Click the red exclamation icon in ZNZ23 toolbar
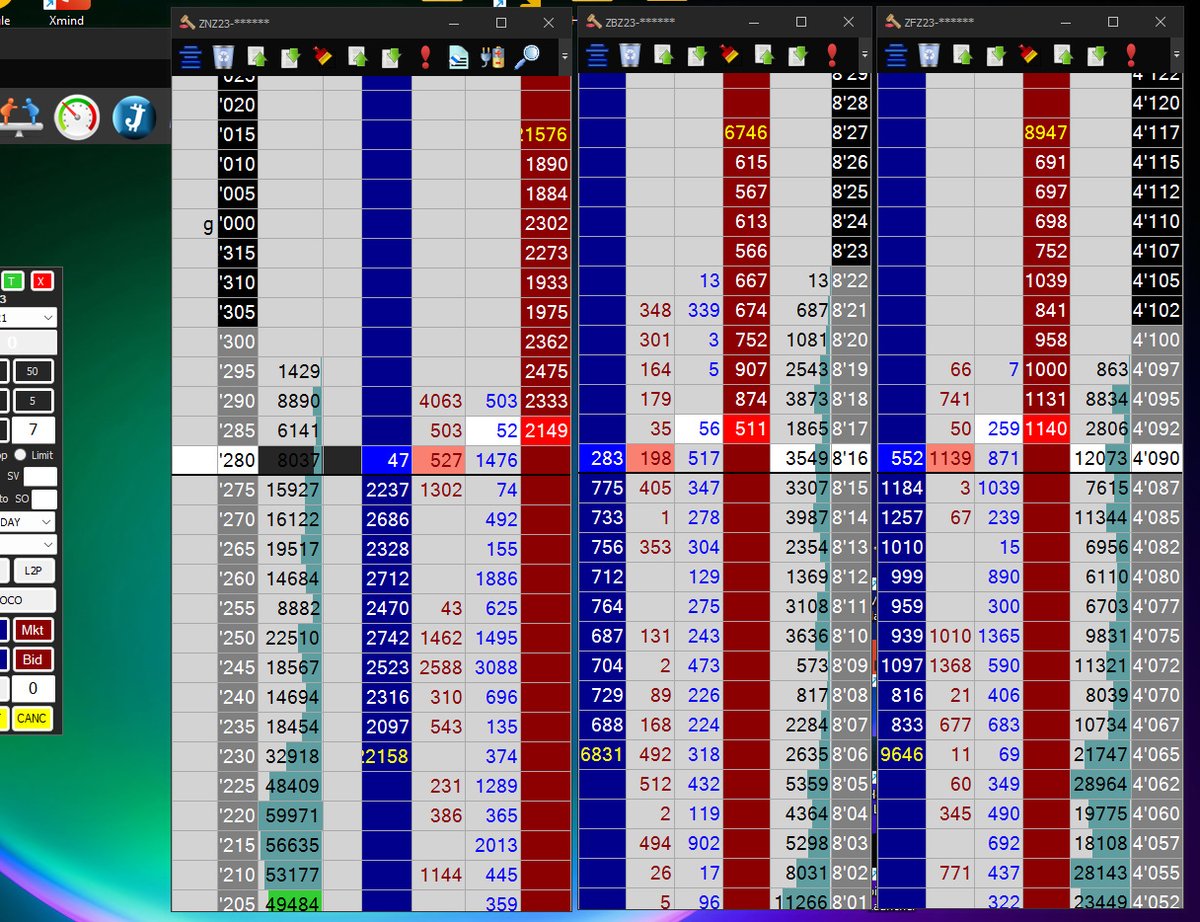The image size is (1200, 922). tap(426, 57)
